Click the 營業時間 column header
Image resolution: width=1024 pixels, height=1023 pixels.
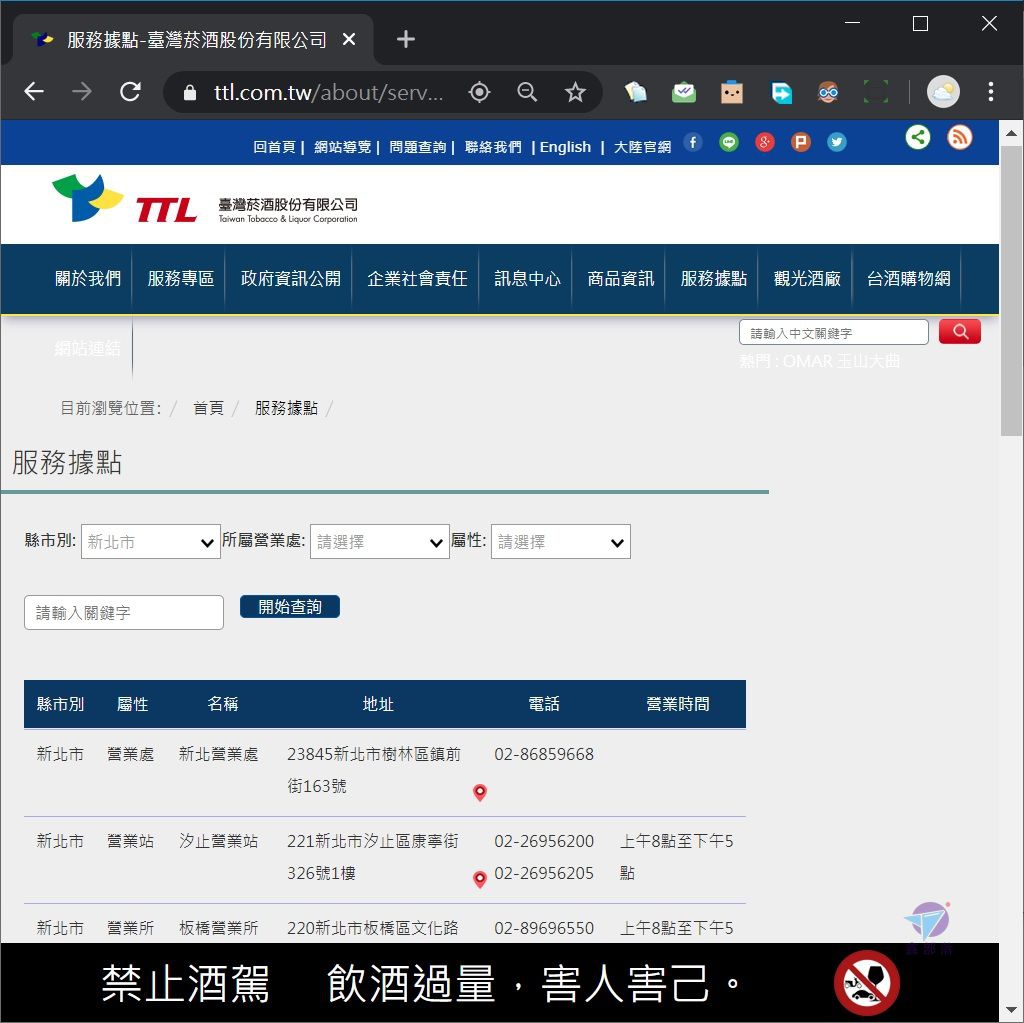point(678,704)
